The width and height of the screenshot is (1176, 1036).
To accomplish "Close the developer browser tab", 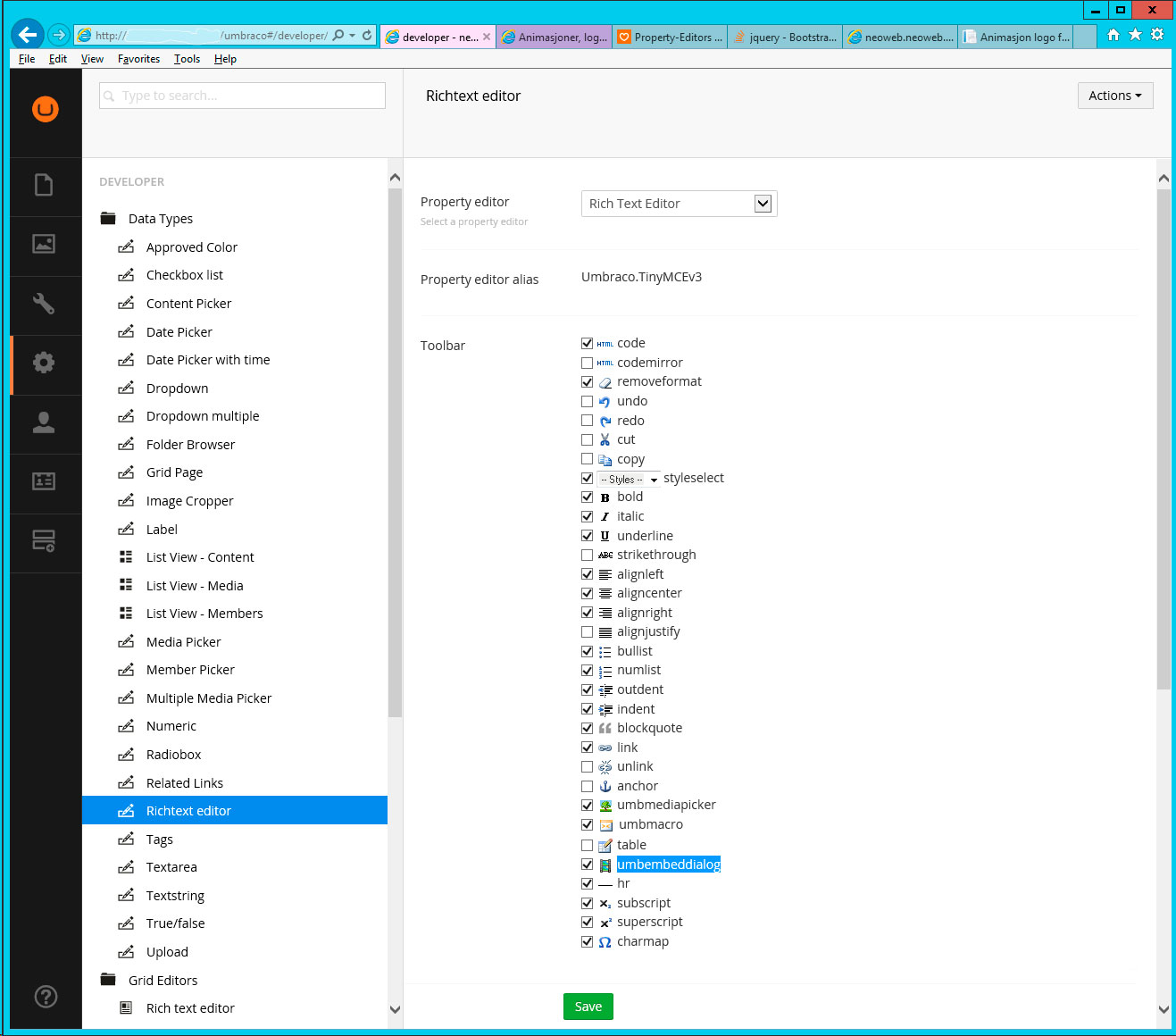I will [x=487, y=37].
